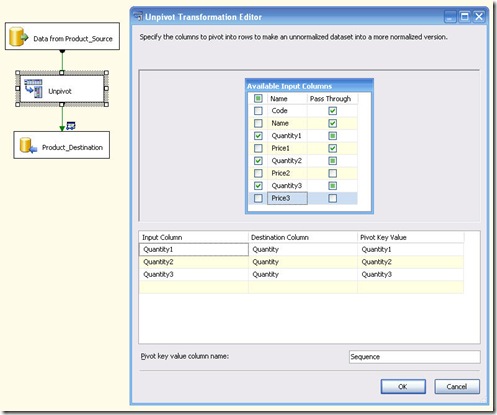This screenshot has width=497, height=415.
Task: Toggle Pass Through for the Price1 column
Action: (x=332, y=148)
